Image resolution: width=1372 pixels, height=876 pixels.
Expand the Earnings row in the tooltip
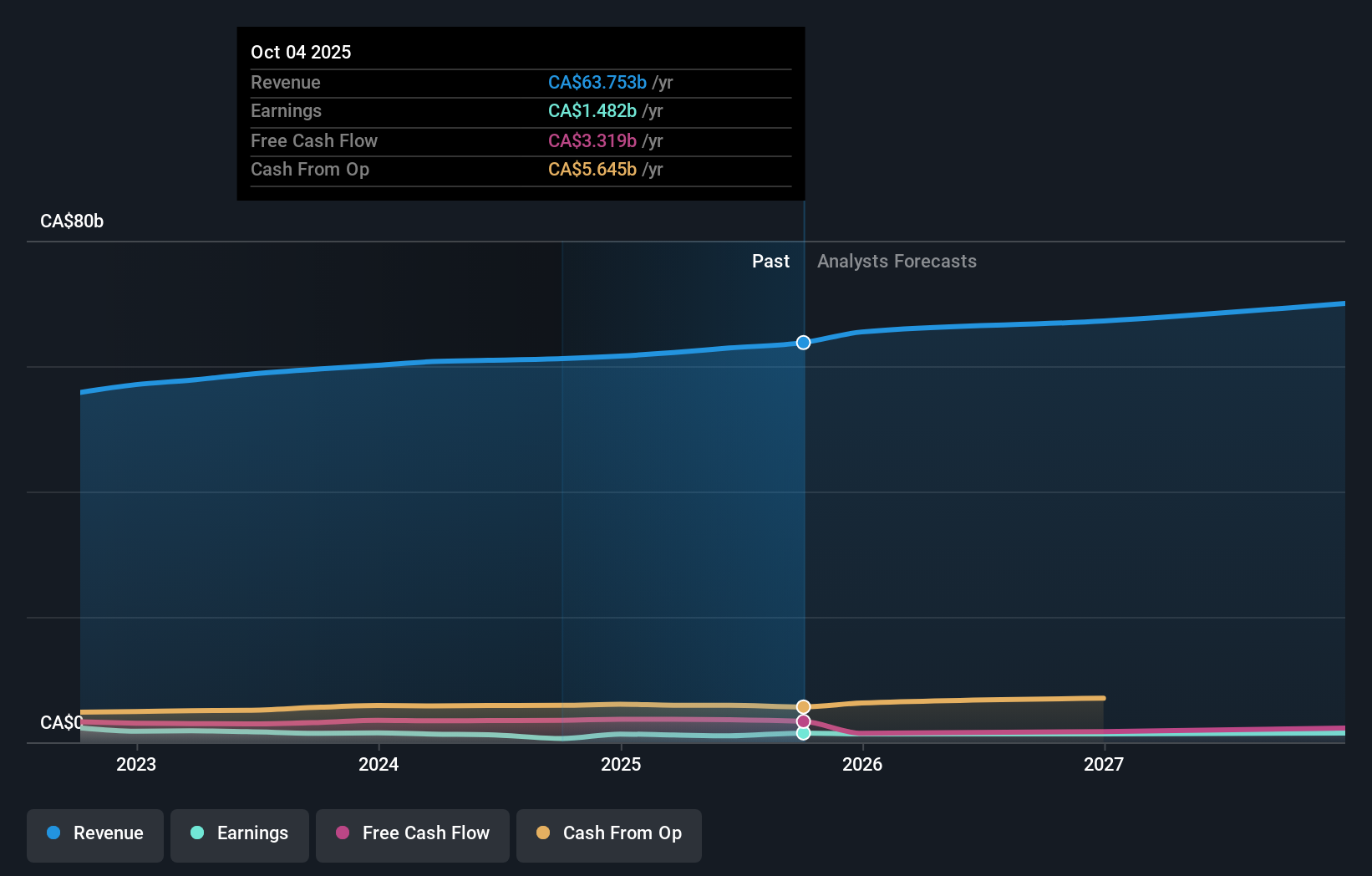[521, 111]
